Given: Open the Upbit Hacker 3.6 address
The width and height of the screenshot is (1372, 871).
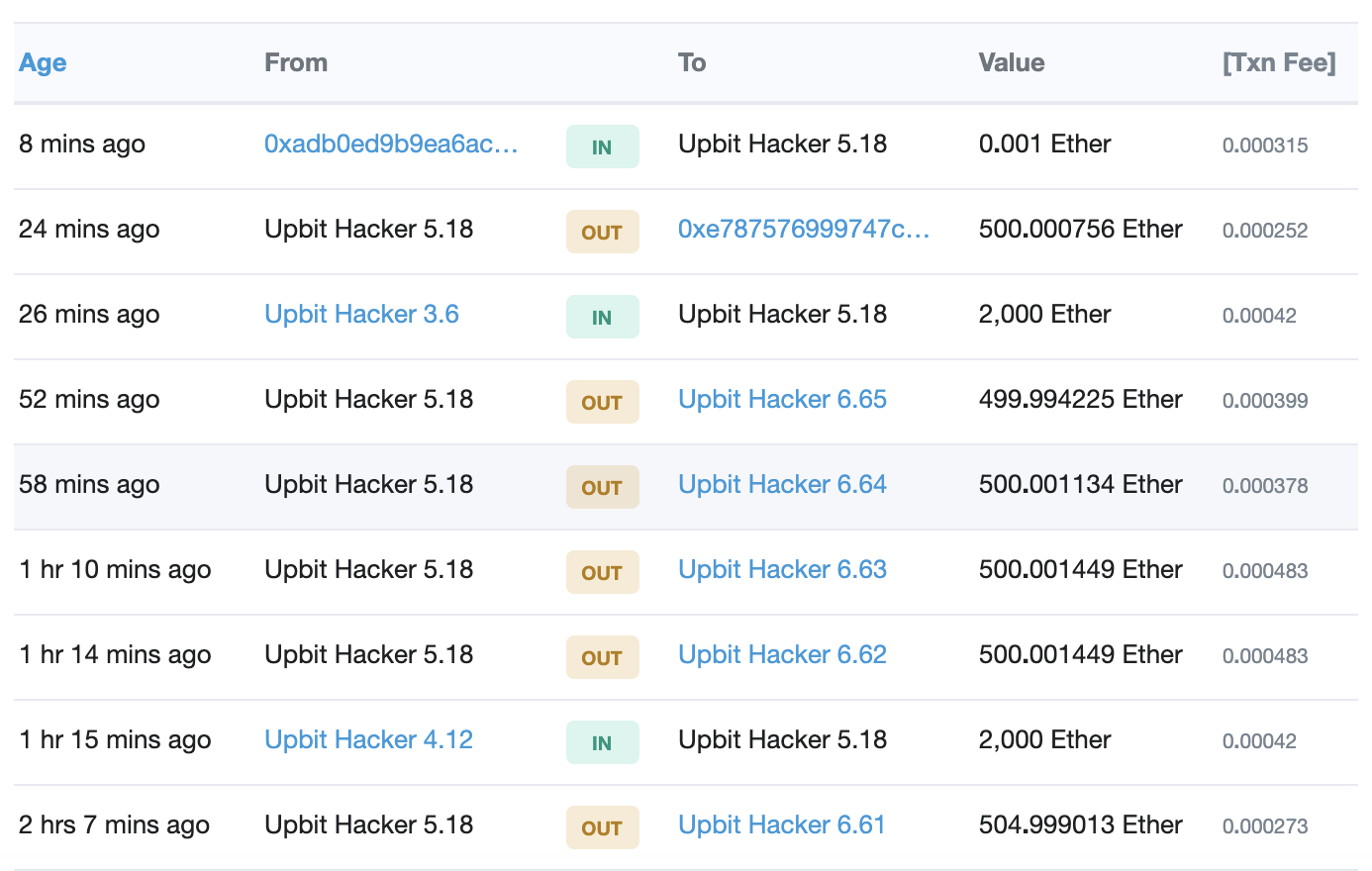Looking at the screenshot, I should pos(361,315).
